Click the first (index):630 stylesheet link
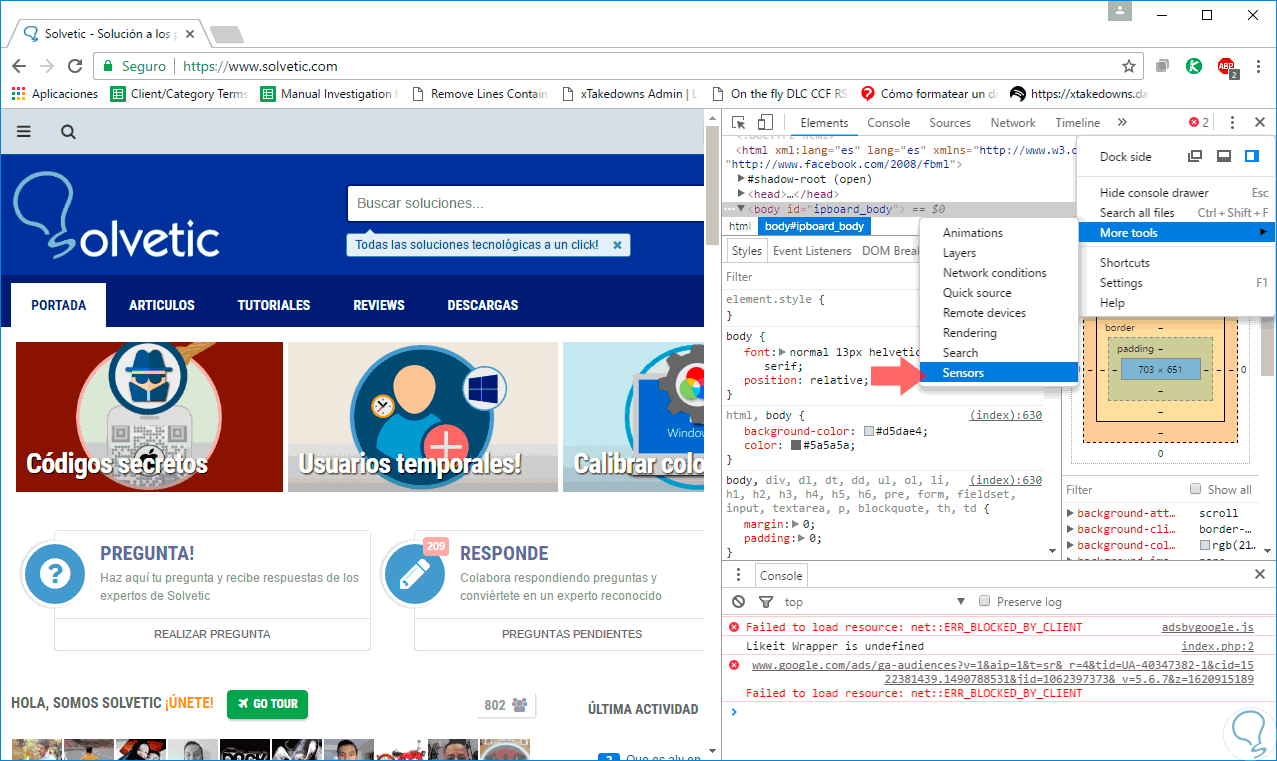 tap(1006, 415)
